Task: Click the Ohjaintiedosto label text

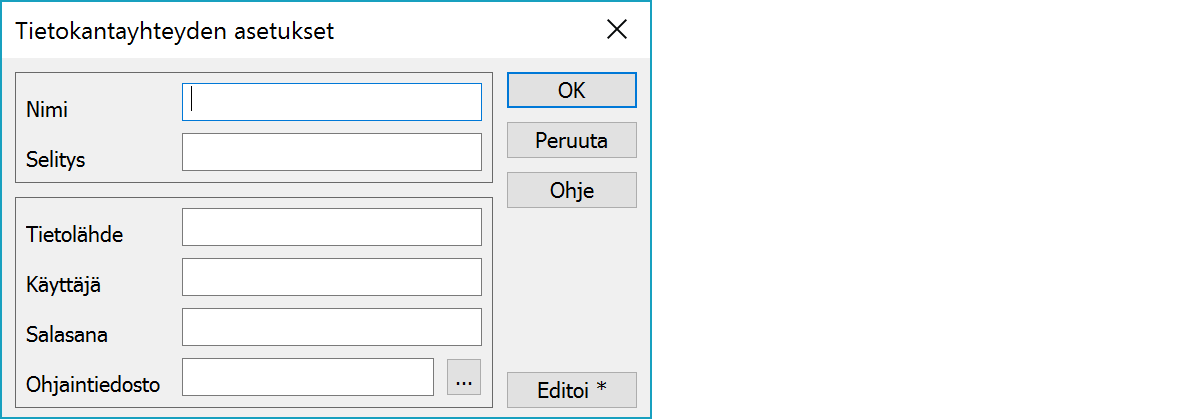Action: (x=93, y=385)
